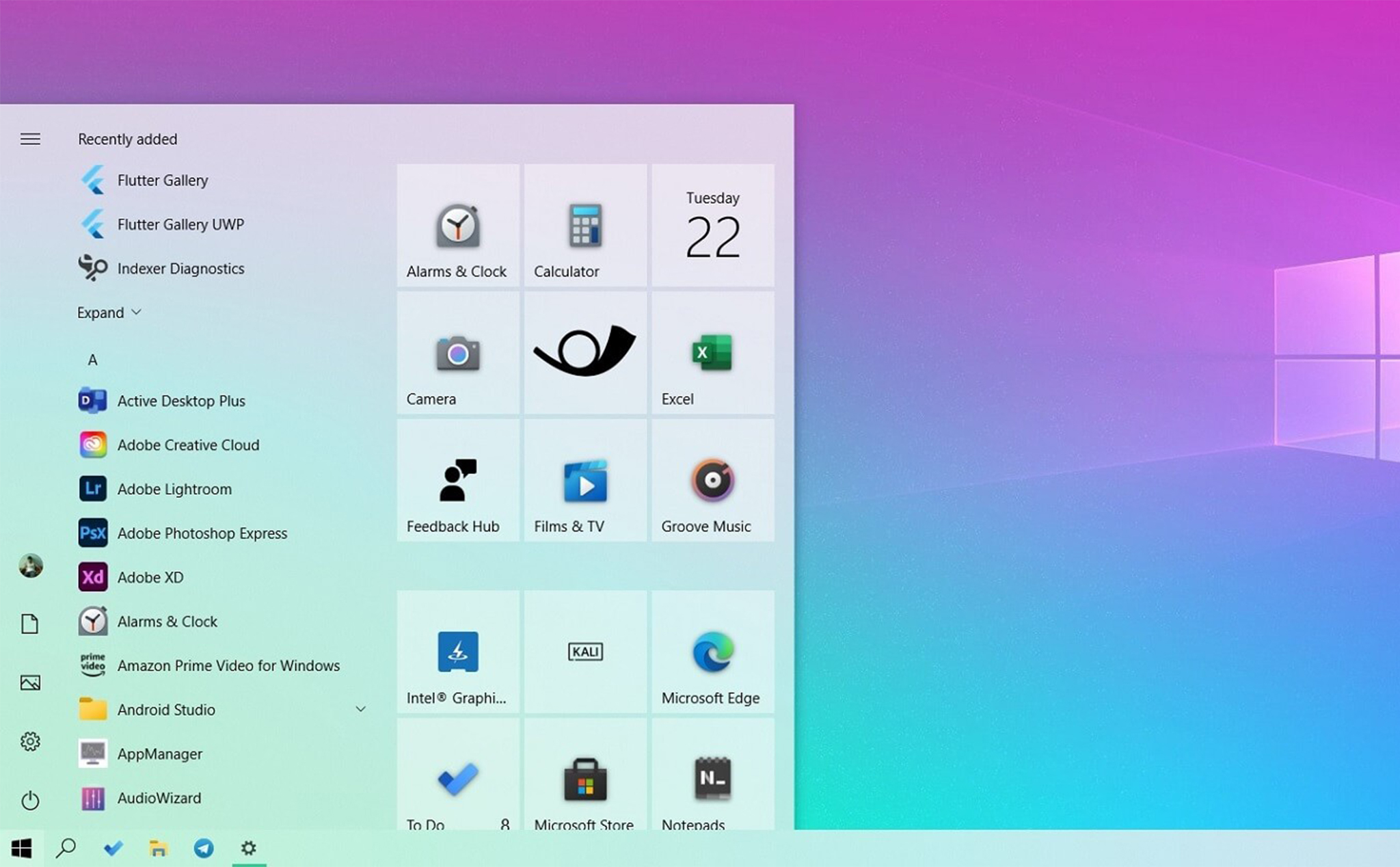Image resolution: width=1400 pixels, height=867 pixels.
Task: Click the letter A section header
Action: click(92, 360)
